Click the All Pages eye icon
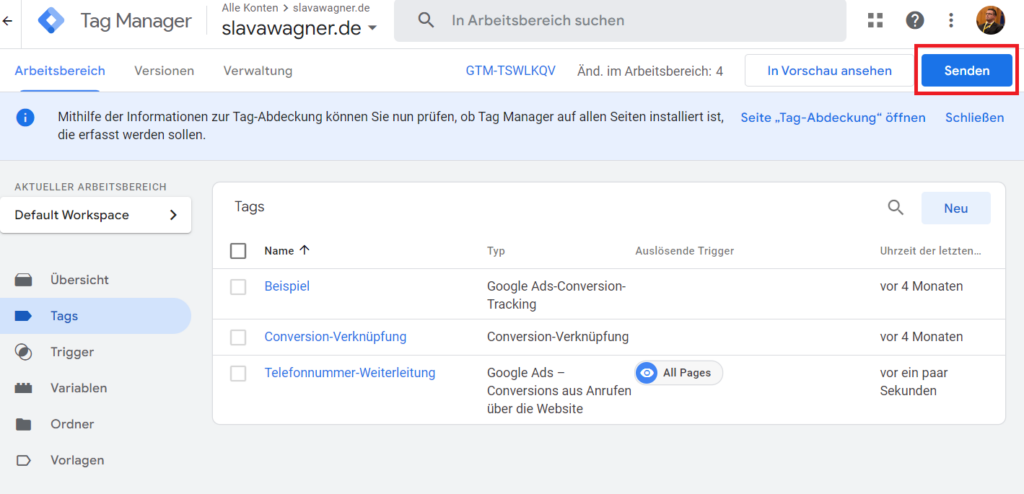 click(x=647, y=372)
